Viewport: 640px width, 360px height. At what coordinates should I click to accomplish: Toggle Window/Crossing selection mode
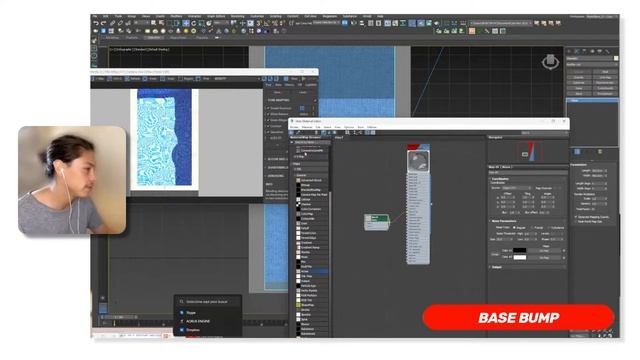tap(178, 23)
